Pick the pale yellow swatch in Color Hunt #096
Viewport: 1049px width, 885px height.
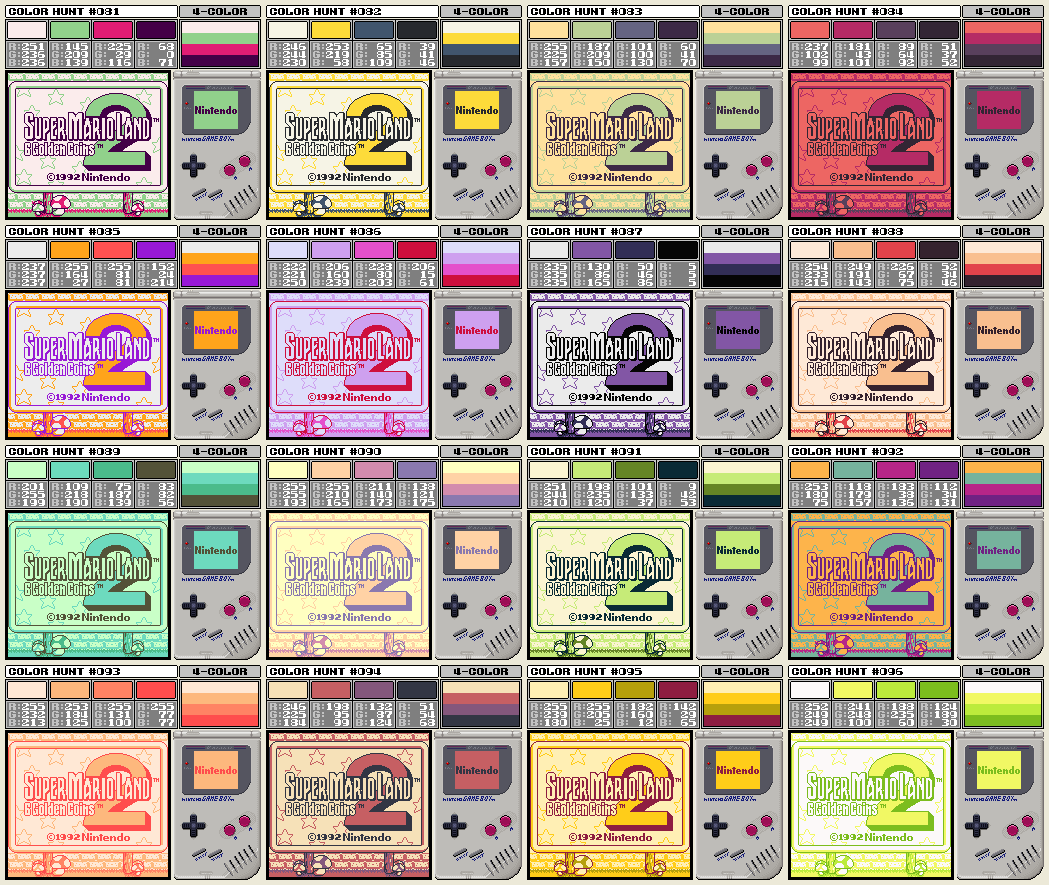[x=852, y=690]
